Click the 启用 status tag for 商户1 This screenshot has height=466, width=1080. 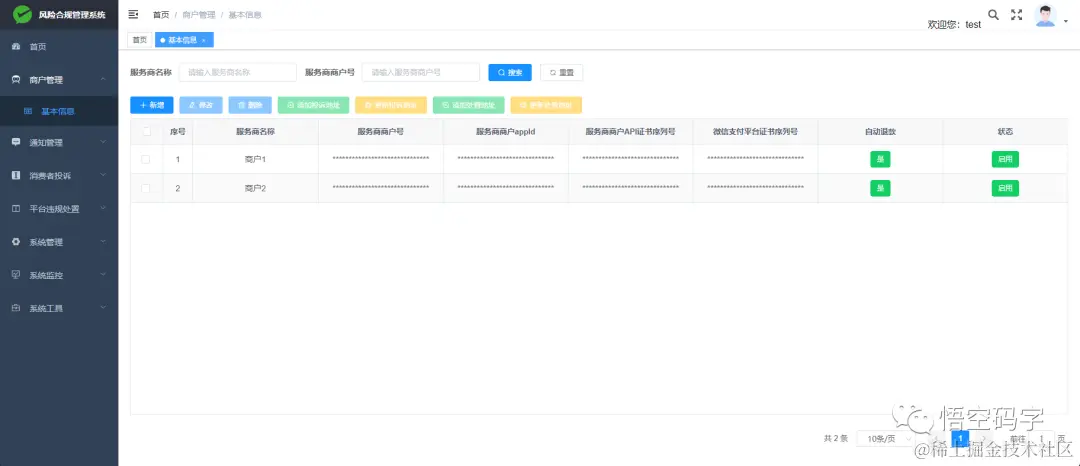(x=1005, y=159)
